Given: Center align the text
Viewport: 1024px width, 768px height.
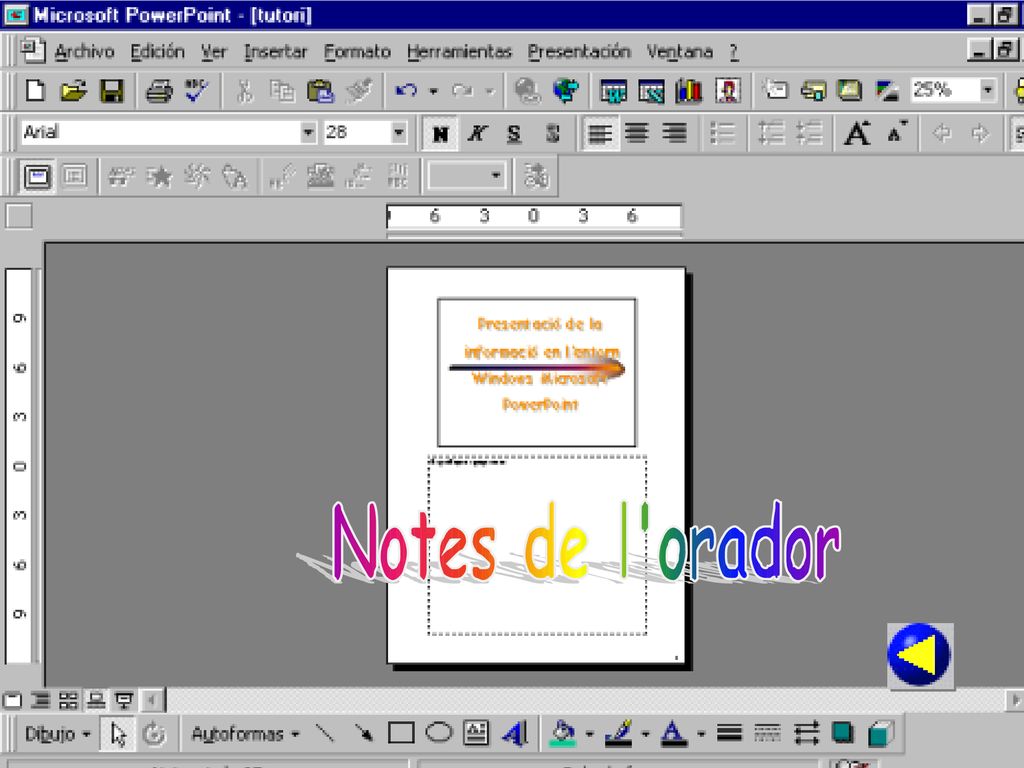Looking at the screenshot, I should coord(637,134).
